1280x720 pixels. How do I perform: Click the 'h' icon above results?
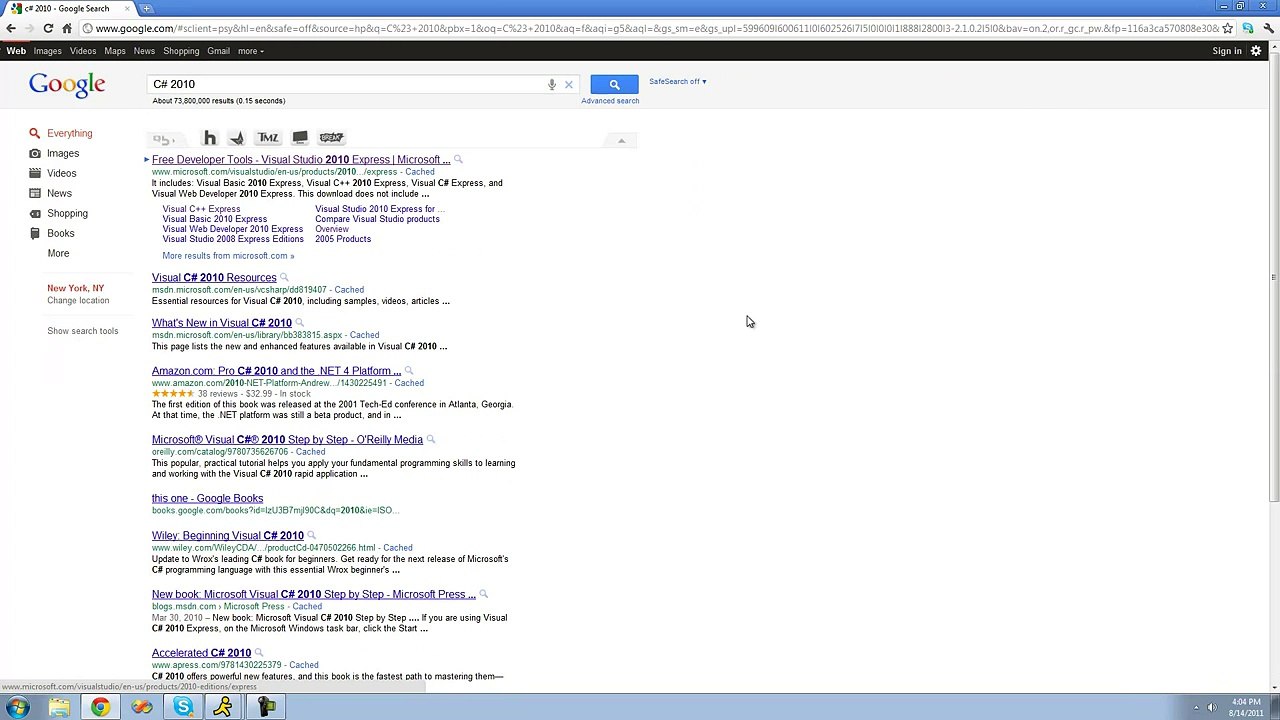pyautogui.click(x=210, y=138)
